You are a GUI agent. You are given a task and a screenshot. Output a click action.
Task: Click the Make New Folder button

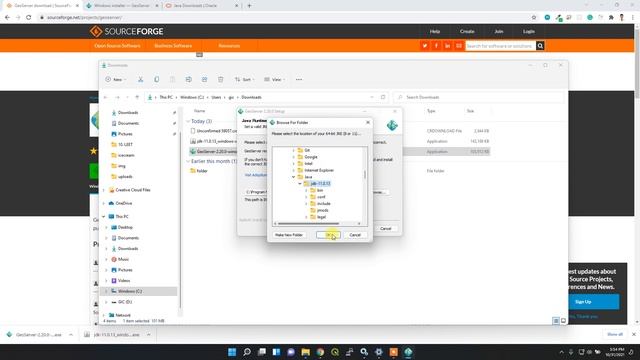tap(289, 235)
